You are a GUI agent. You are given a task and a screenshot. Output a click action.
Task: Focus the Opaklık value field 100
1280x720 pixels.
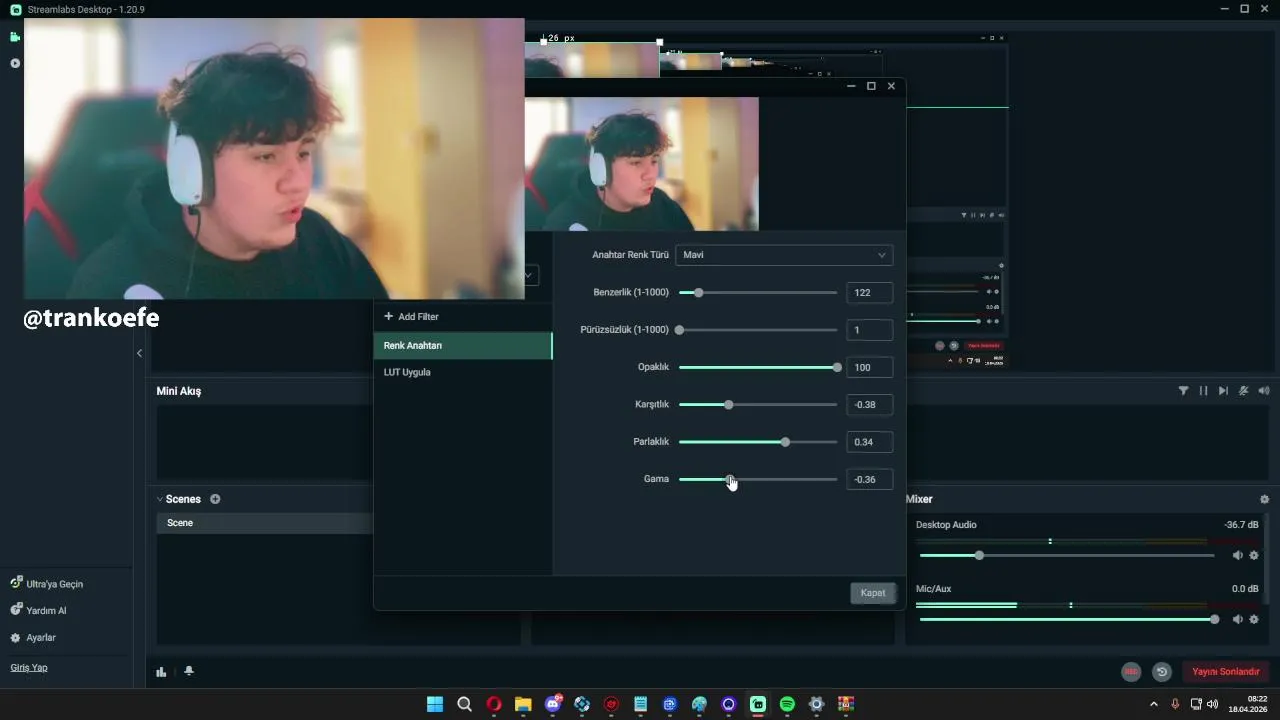(x=869, y=367)
